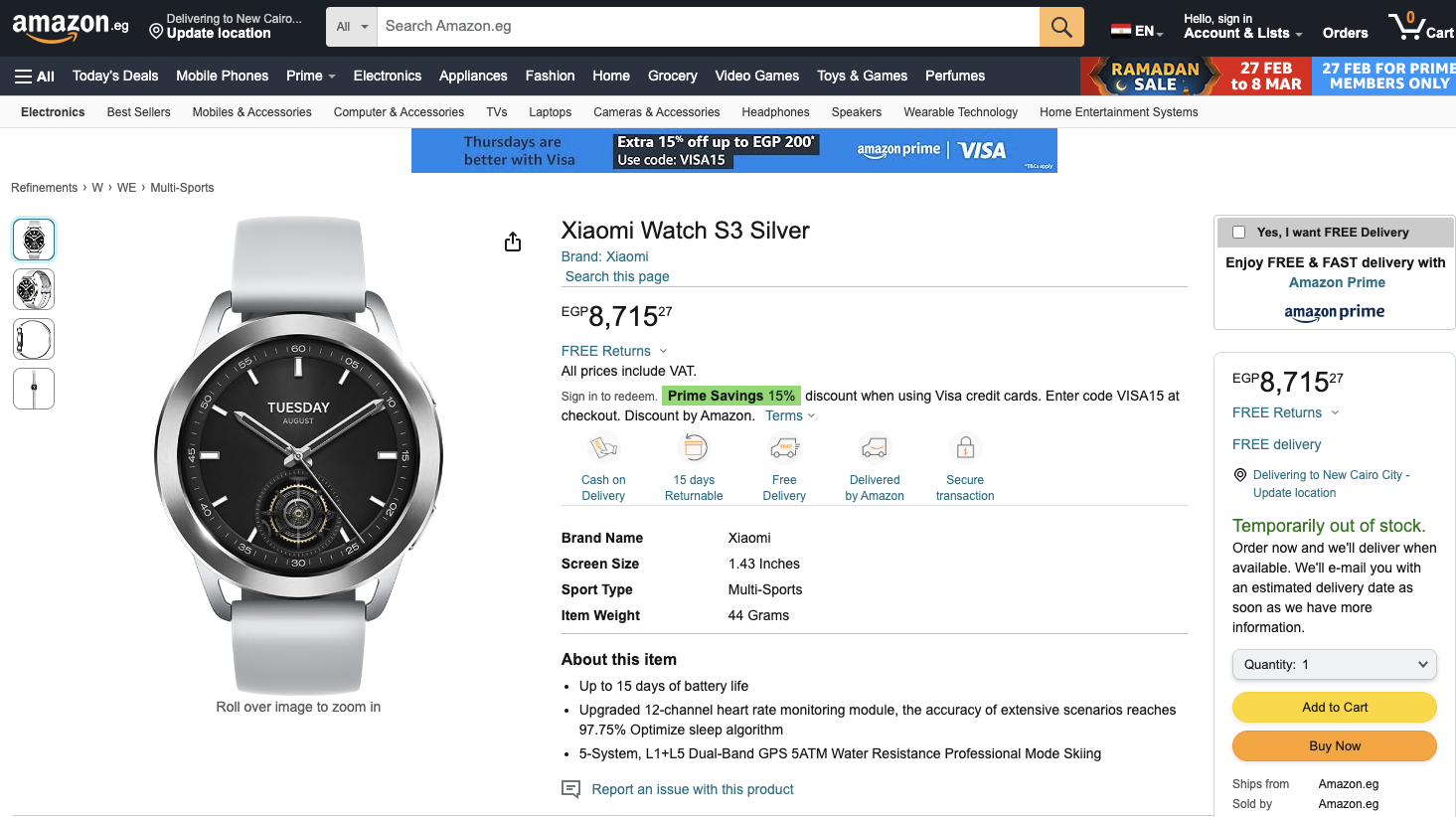
Task: Click the search magnifier button
Action: click(1061, 27)
